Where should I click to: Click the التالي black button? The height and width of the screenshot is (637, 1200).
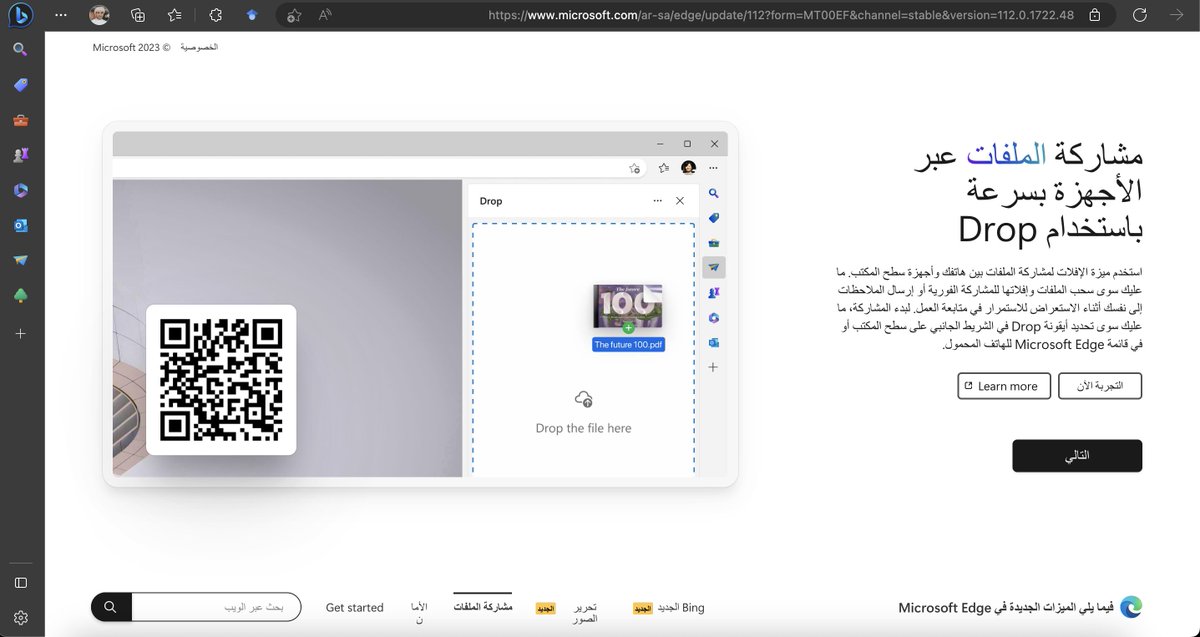(x=1077, y=455)
